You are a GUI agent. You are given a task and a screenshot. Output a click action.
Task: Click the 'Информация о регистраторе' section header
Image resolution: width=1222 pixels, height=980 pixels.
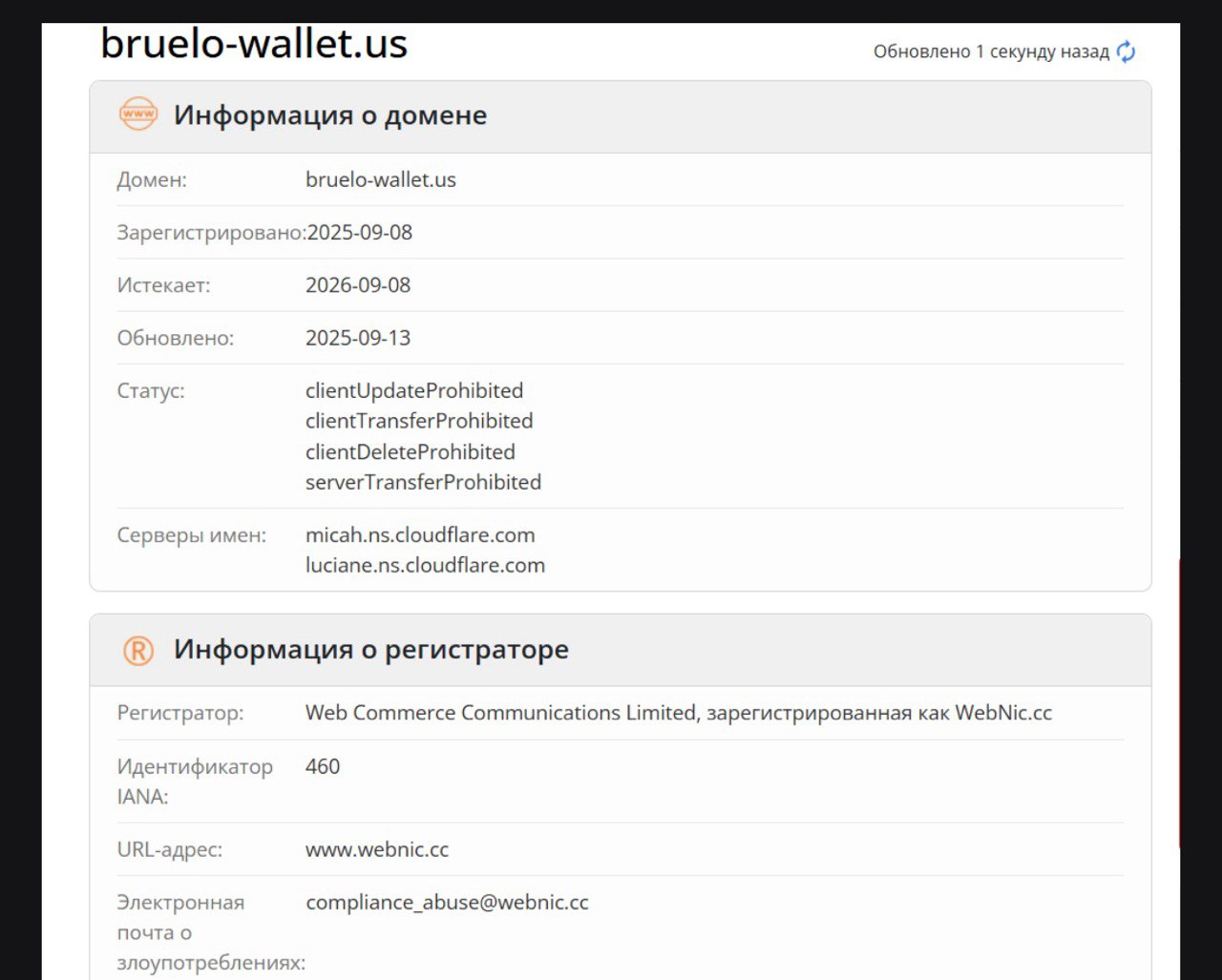[370, 650]
